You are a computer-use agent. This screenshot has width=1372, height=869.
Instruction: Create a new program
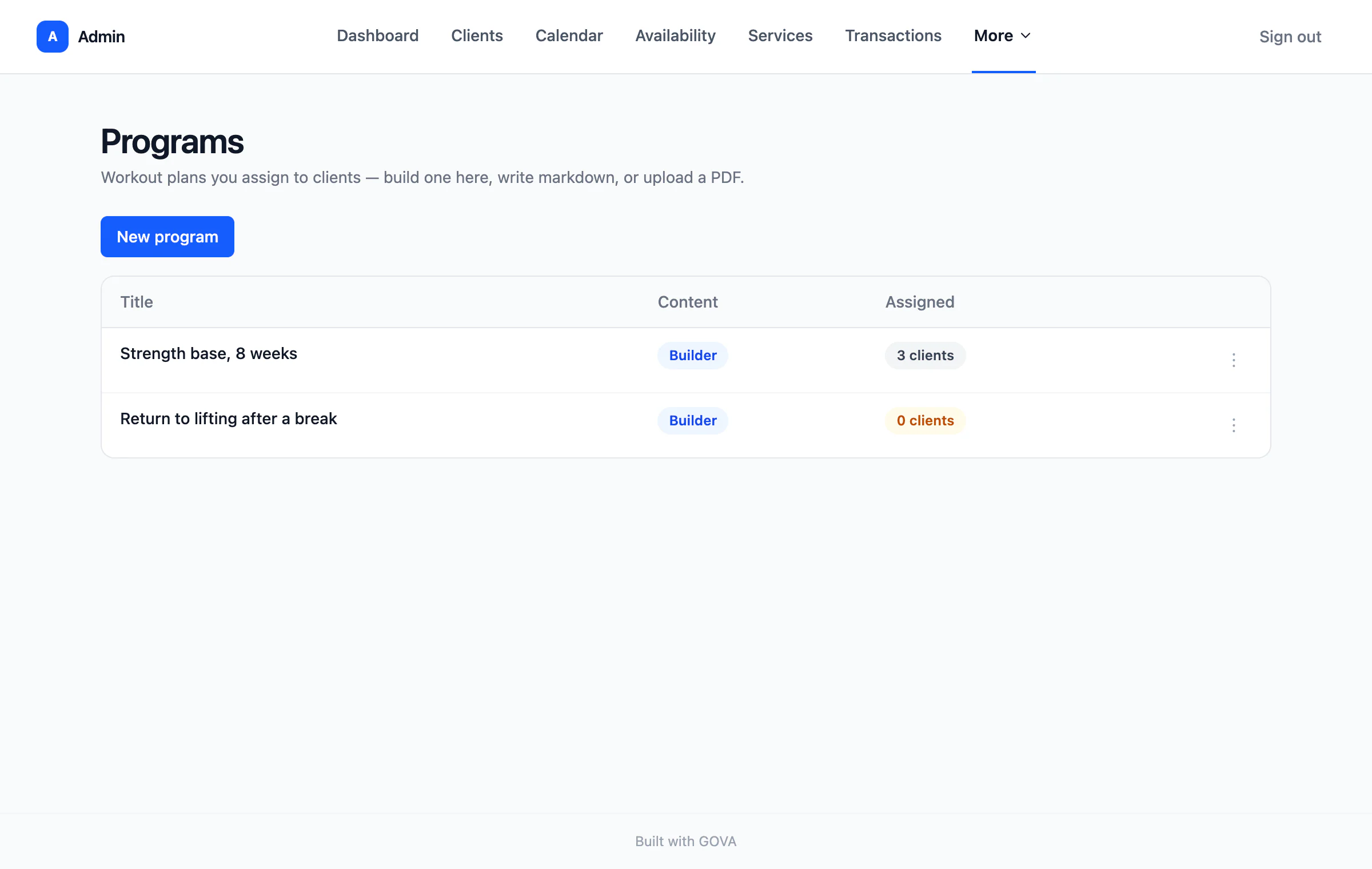(167, 237)
